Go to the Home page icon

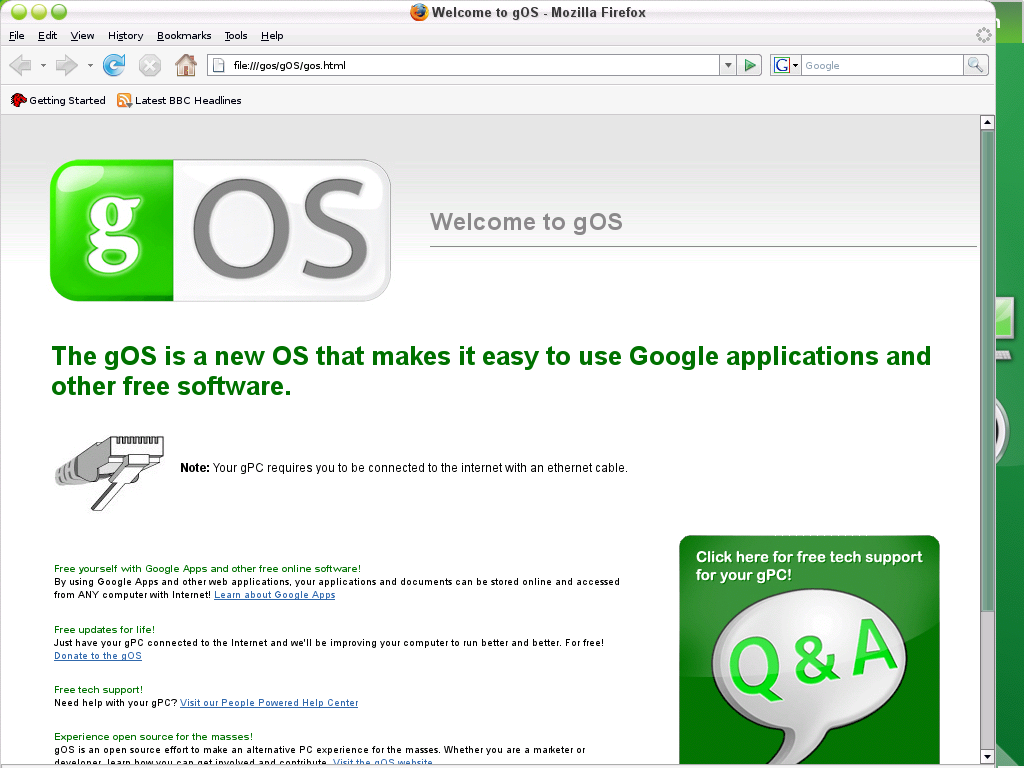click(x=185, y=66)
